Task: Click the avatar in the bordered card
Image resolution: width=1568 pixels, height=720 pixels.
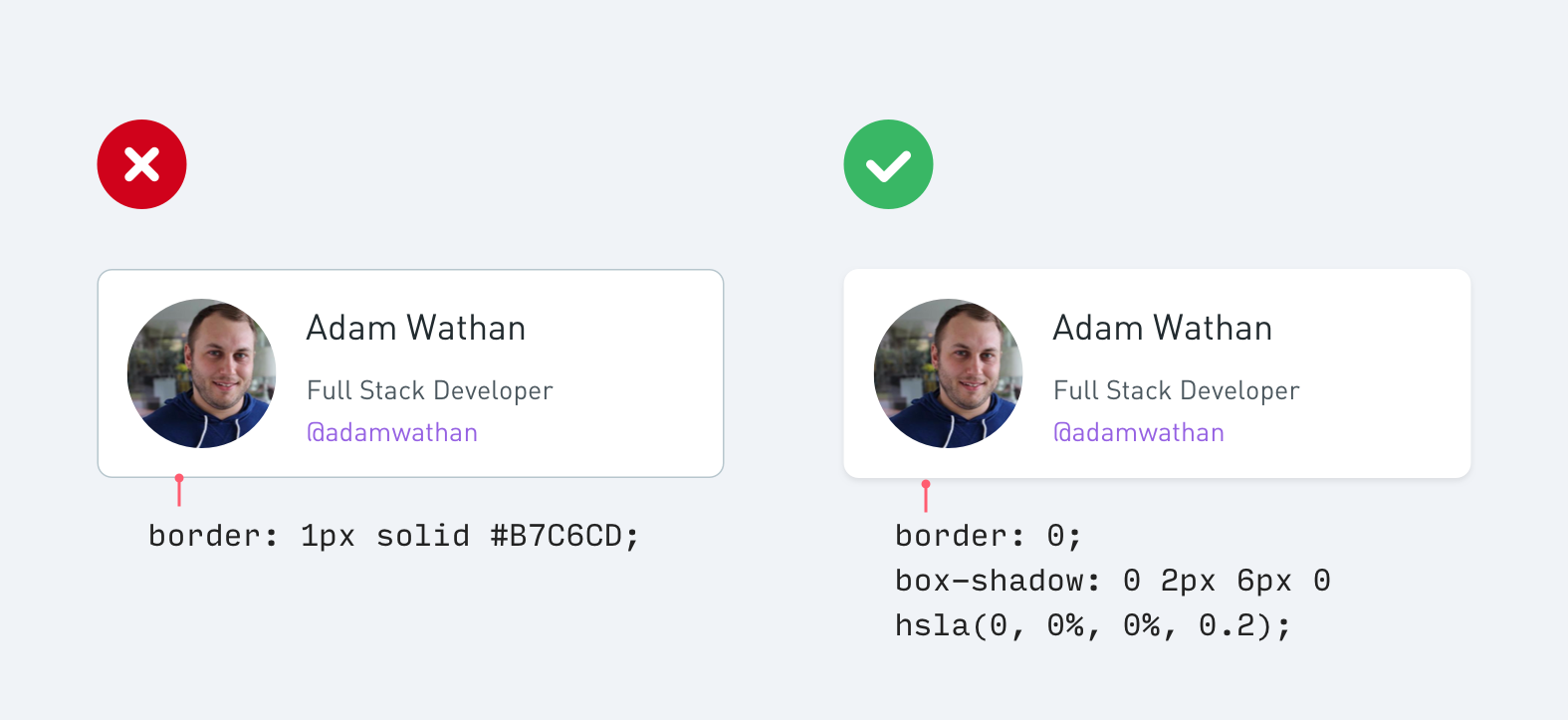Action: pos(202,373)
